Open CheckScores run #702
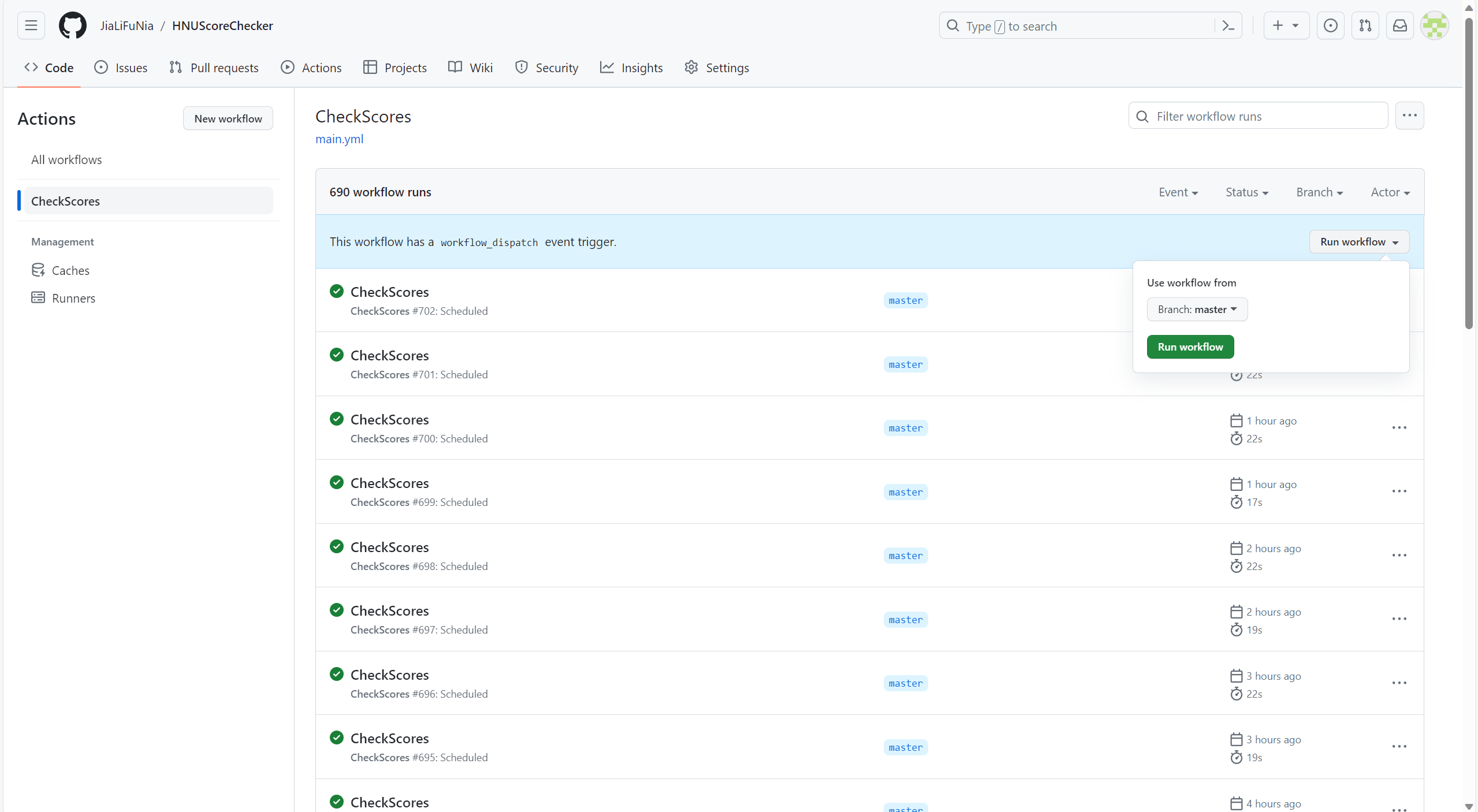1478x812 pixels. 389,292
